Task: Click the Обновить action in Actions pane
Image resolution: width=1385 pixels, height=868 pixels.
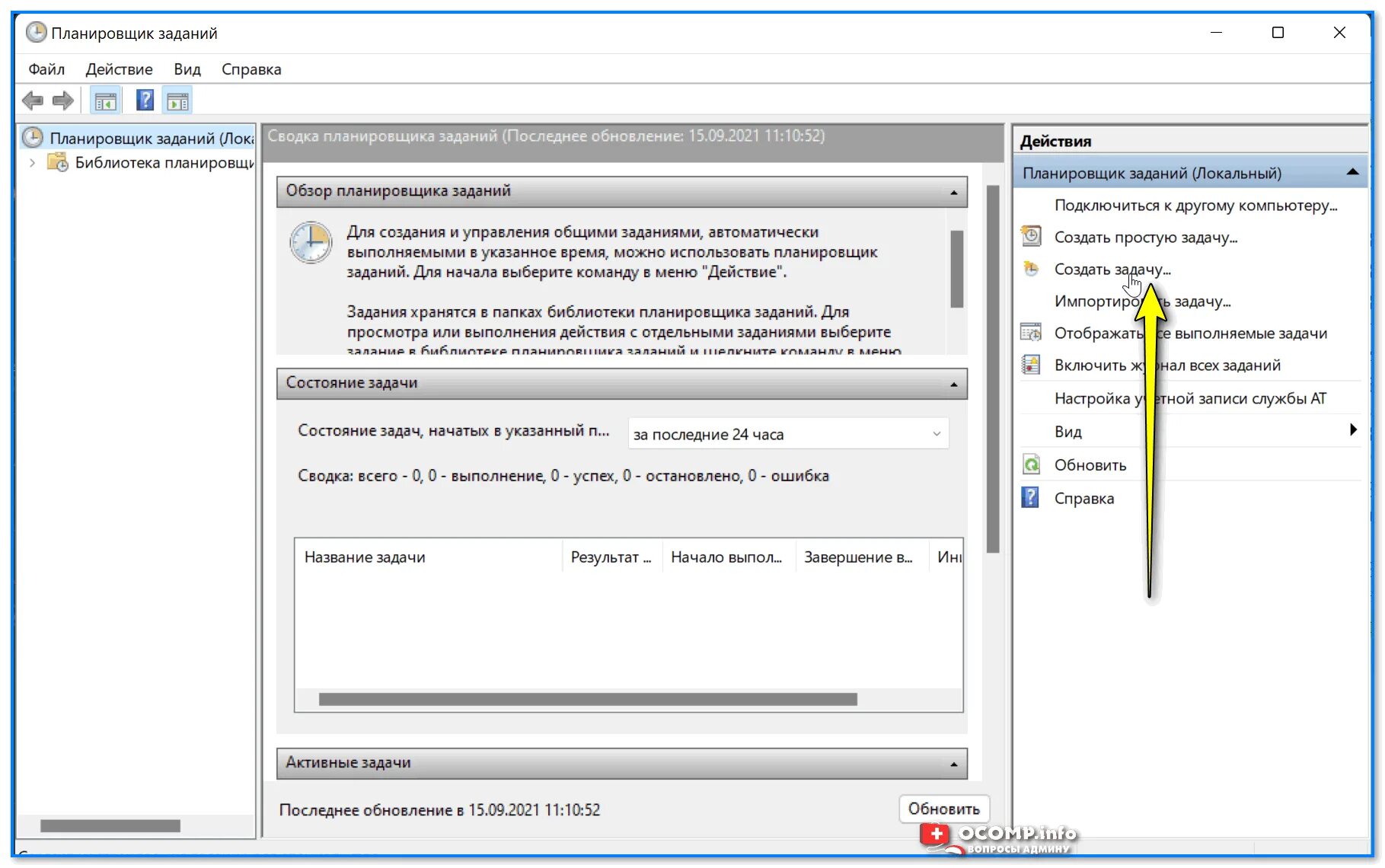Action: pyautogui.click(x=1090, y=465)
